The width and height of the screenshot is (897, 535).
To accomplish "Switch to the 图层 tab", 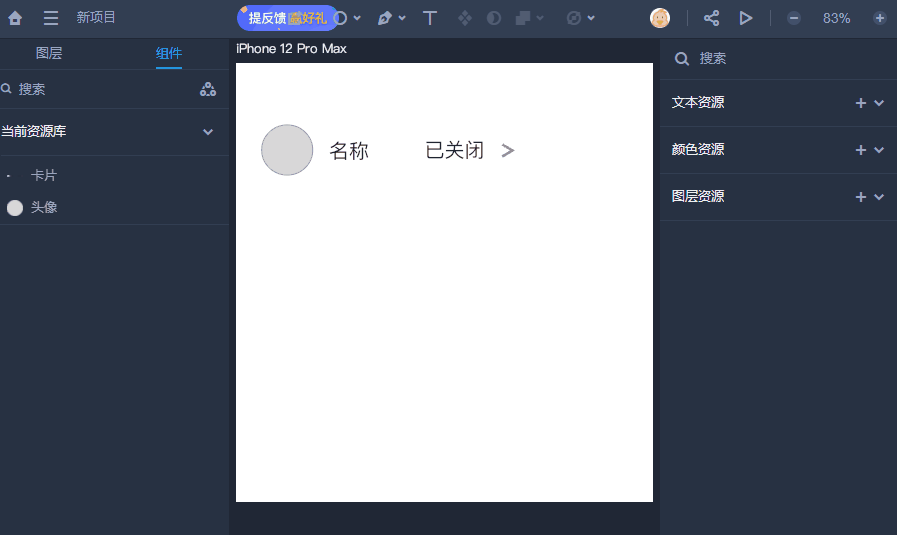I will 49,53.
